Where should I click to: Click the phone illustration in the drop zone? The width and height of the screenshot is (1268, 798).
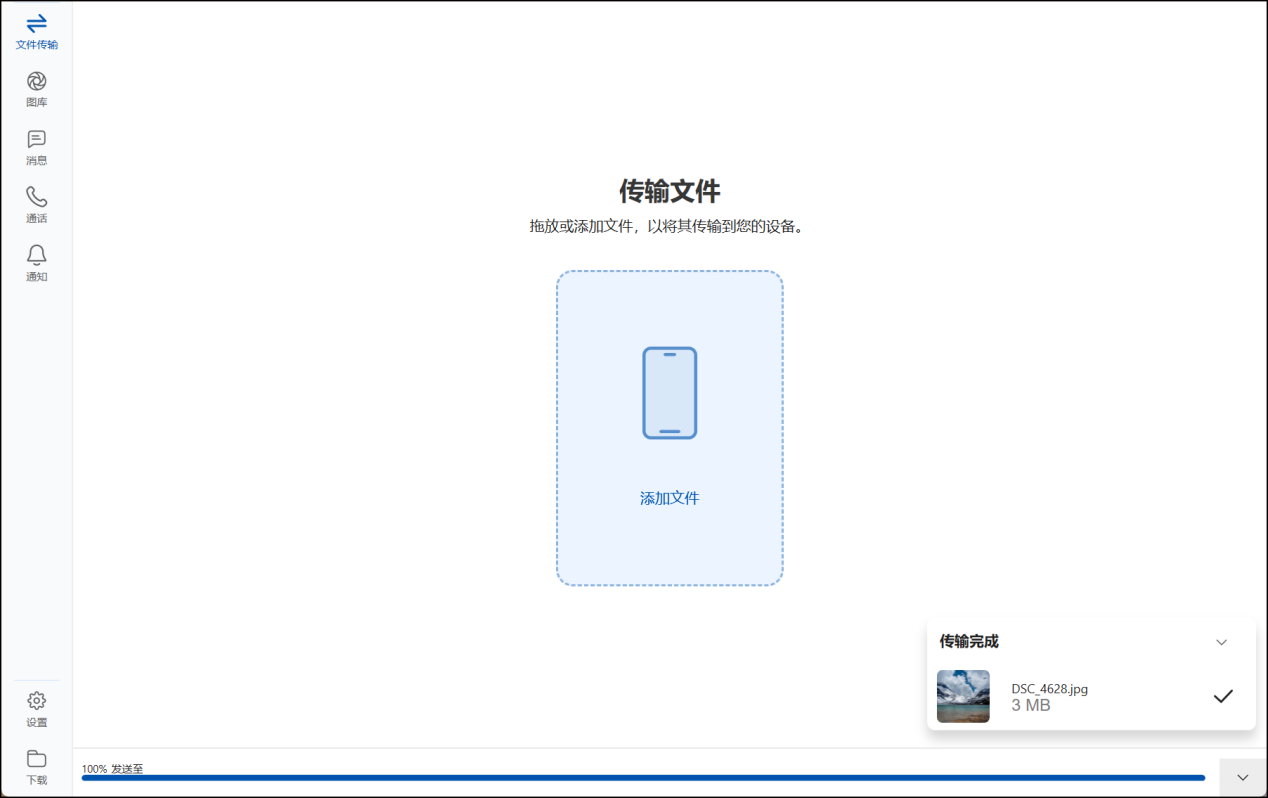(669, 393)
